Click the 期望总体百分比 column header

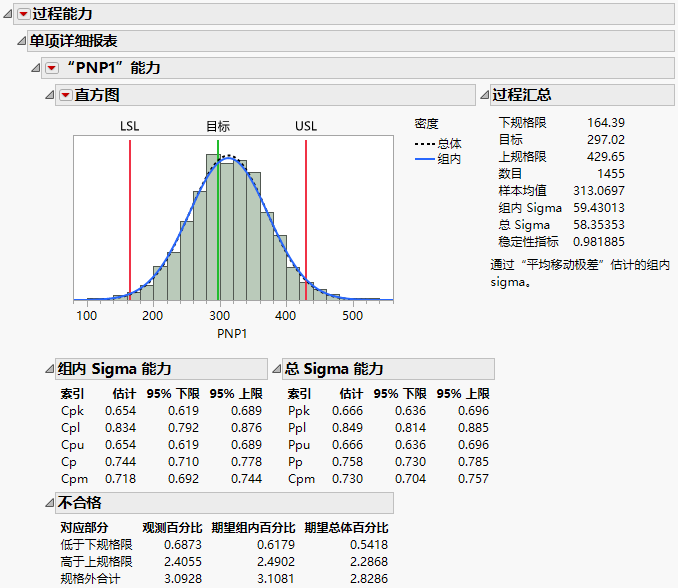point(346,528)
